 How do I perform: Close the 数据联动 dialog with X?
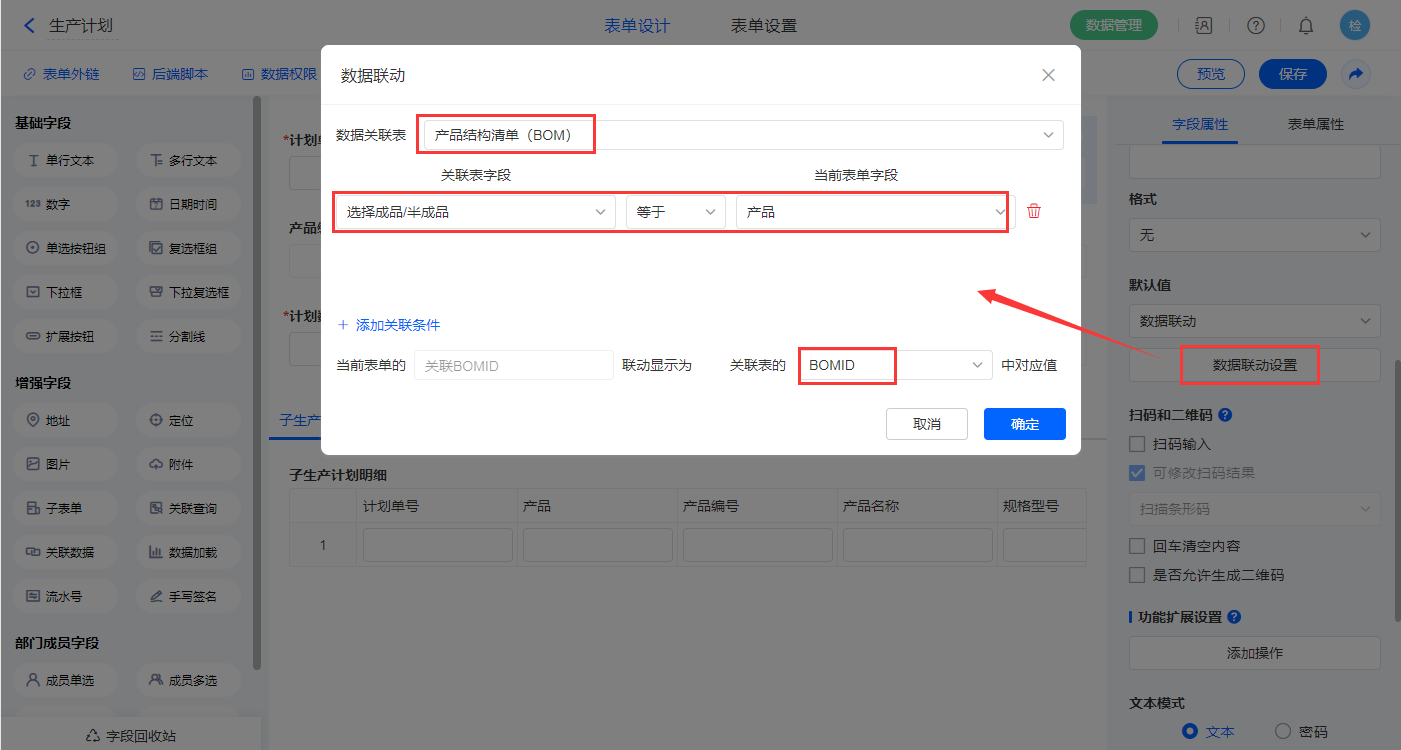coord(1048,75)
